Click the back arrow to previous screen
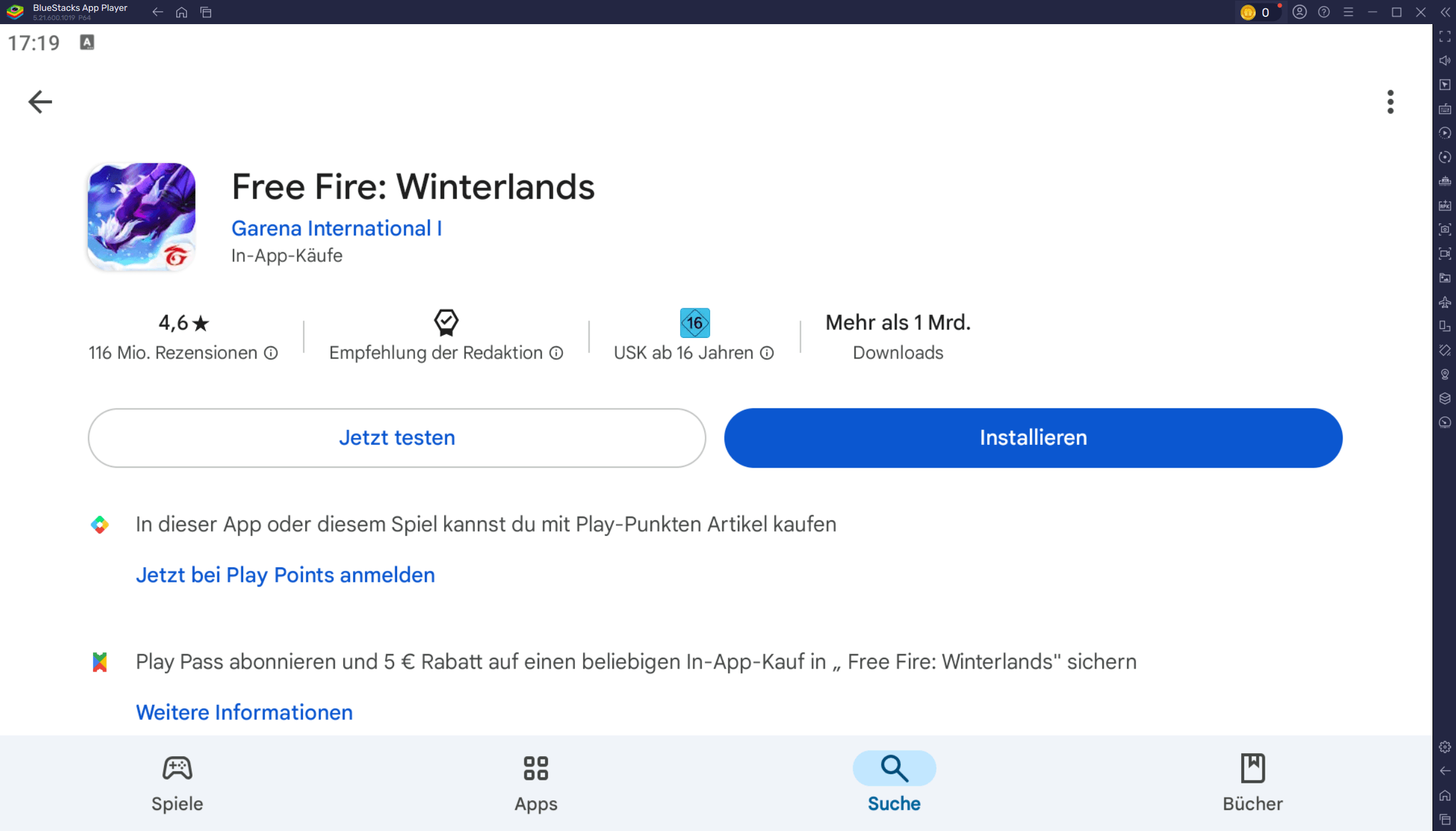Image resolution: width=1456 pixels, height=831 pixels. click(x=40, y=100)
